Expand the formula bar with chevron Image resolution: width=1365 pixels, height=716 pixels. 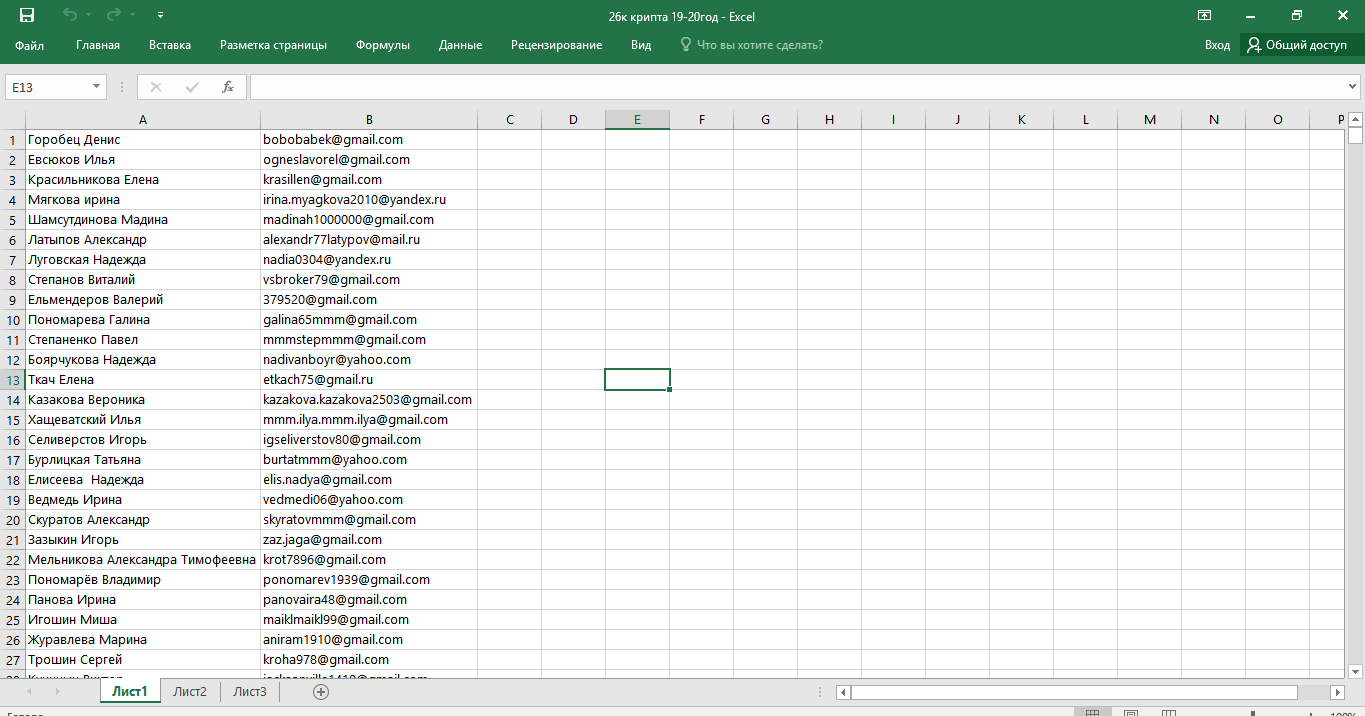click(1354, 87)
